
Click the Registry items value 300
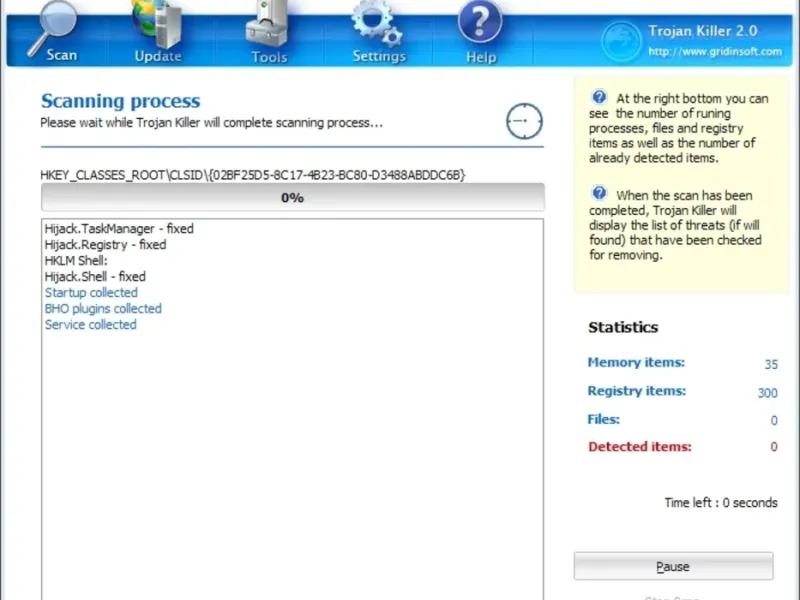(767, 393)
